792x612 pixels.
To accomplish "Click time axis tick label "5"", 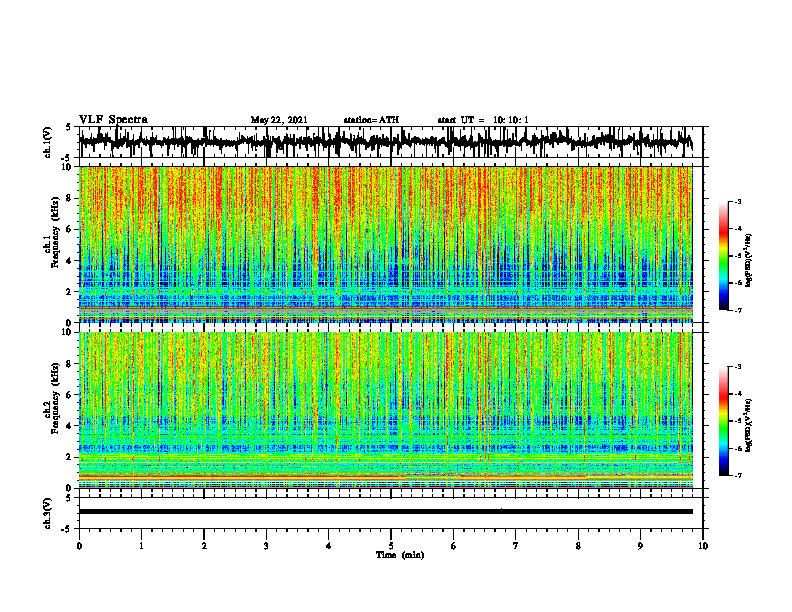I will [391, 546].
